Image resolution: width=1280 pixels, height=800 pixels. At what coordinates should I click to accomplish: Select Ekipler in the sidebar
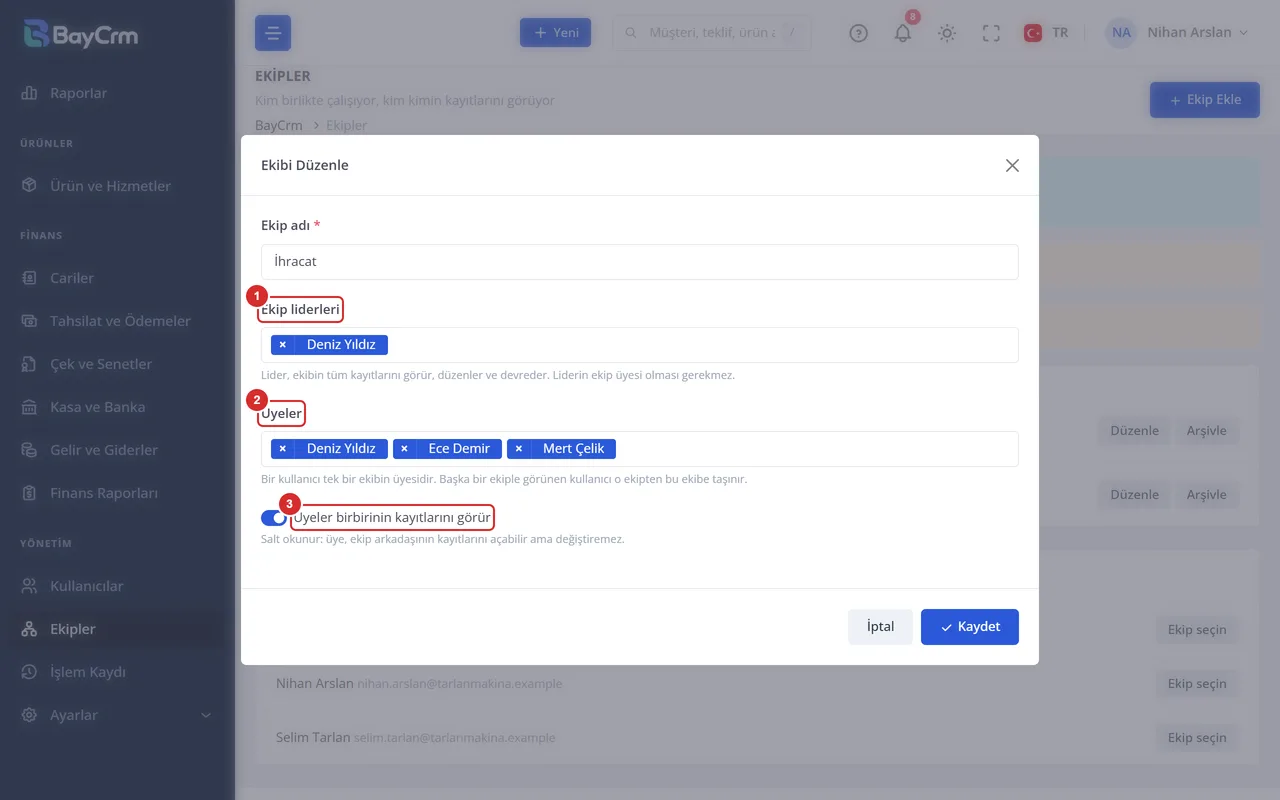(117, 629)
